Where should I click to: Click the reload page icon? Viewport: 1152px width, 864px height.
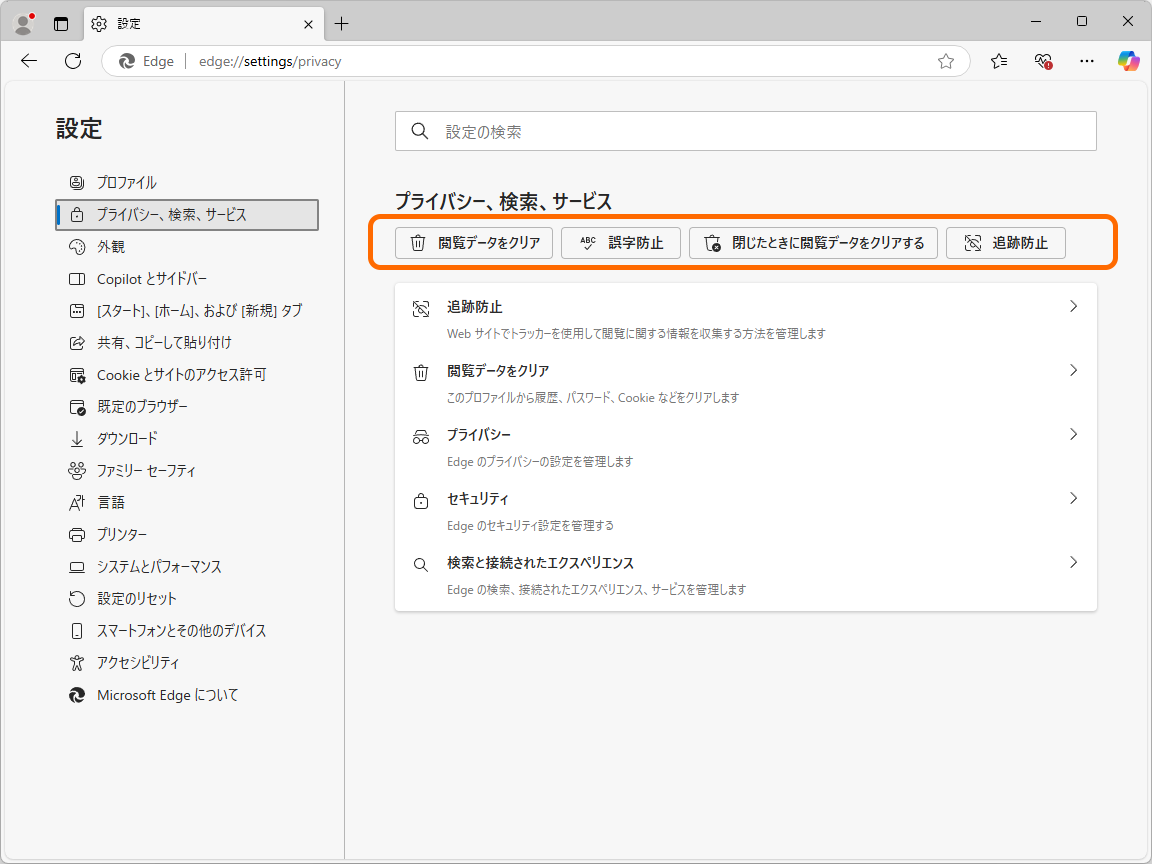[x=72, y=61]
